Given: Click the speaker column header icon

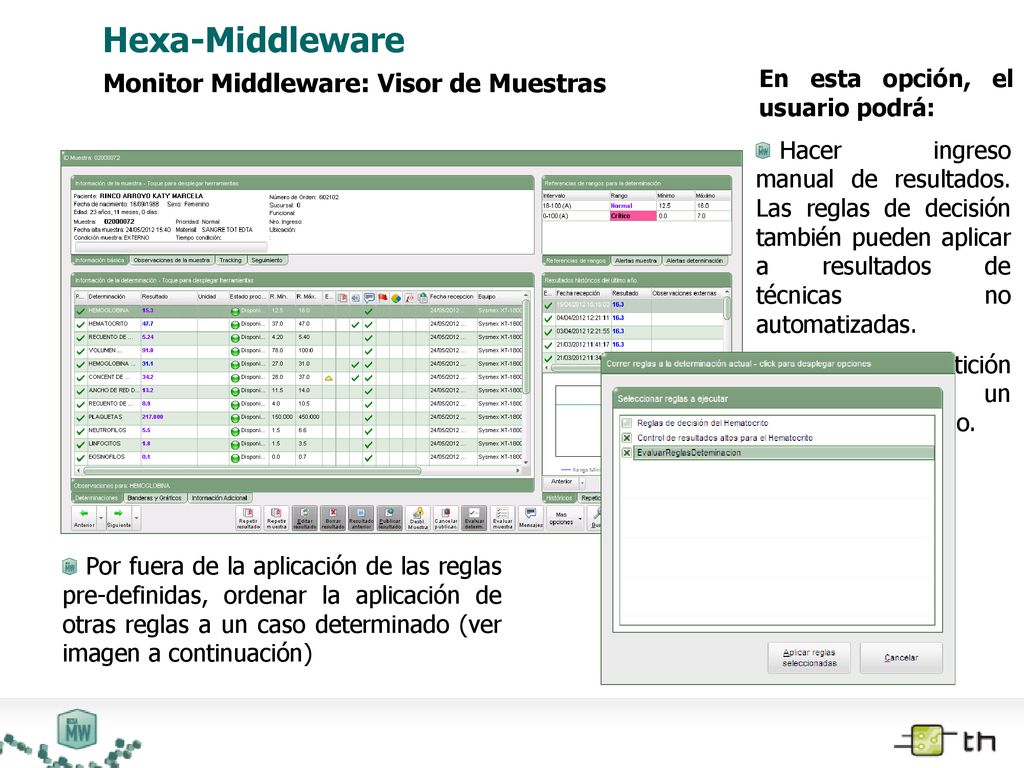Looking at the screenshot, I should [355, 298].
